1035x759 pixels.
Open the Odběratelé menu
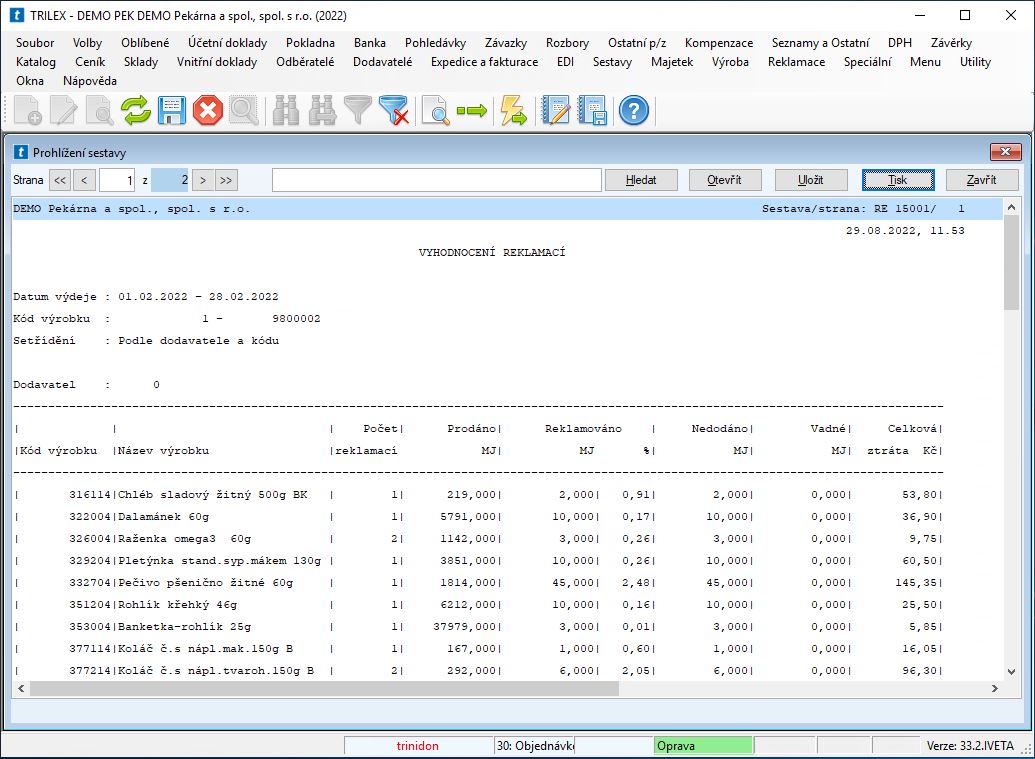click(x=305, y=62)
